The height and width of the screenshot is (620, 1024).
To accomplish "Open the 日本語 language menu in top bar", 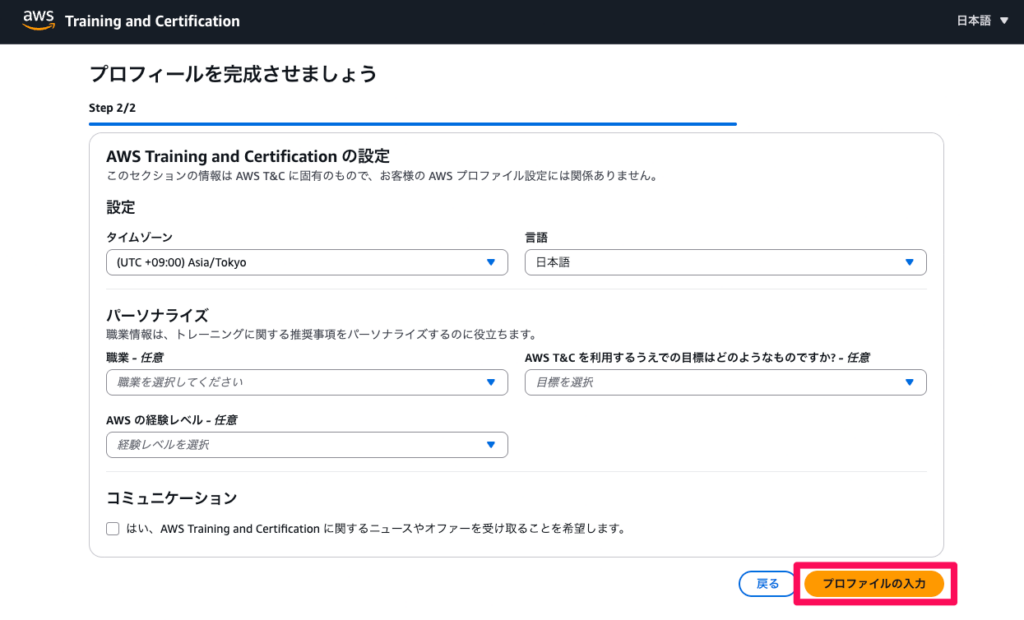I will [x=973, y=21].
